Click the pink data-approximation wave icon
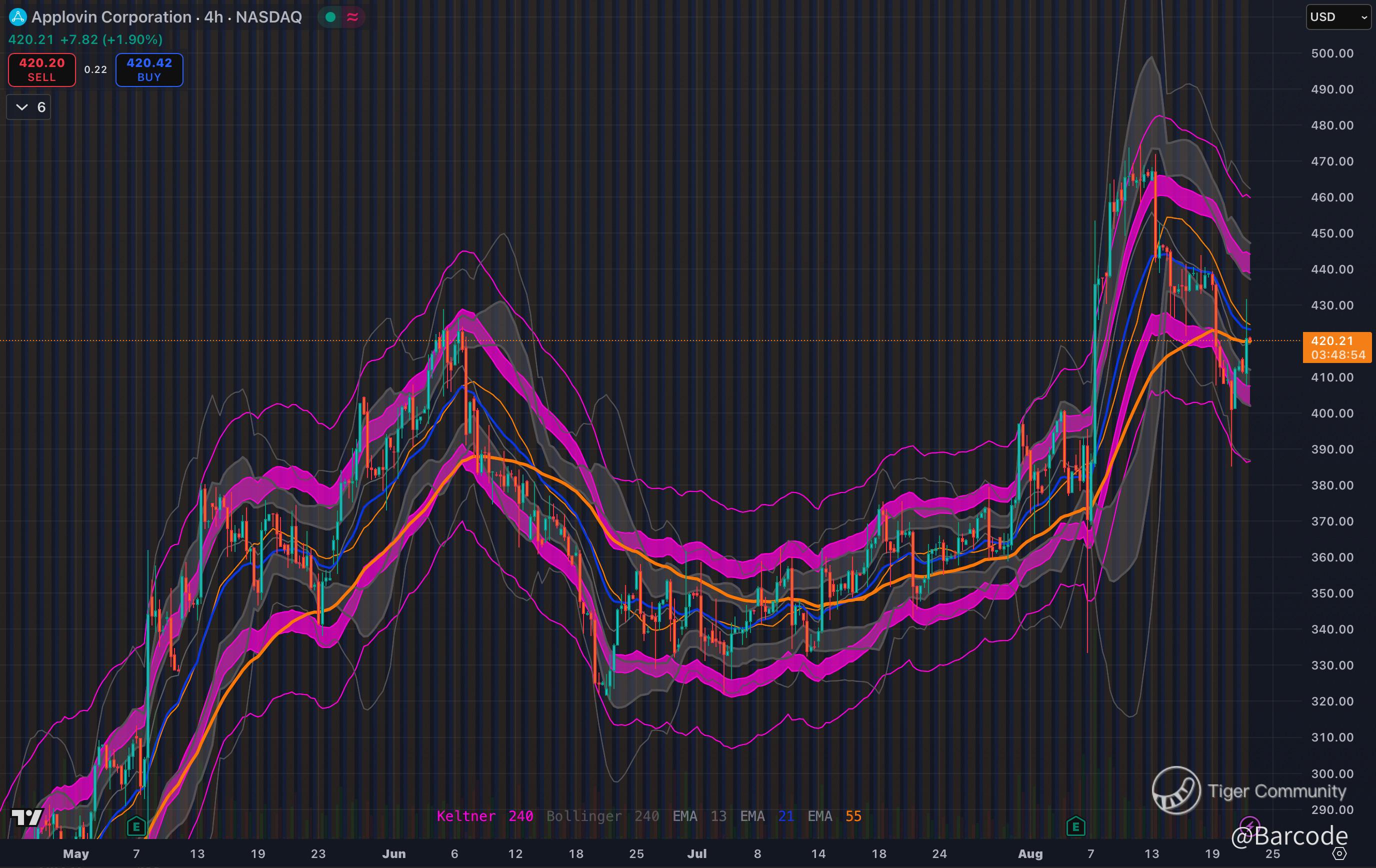This screenshot has height=868, width=1376. (352, 17)
